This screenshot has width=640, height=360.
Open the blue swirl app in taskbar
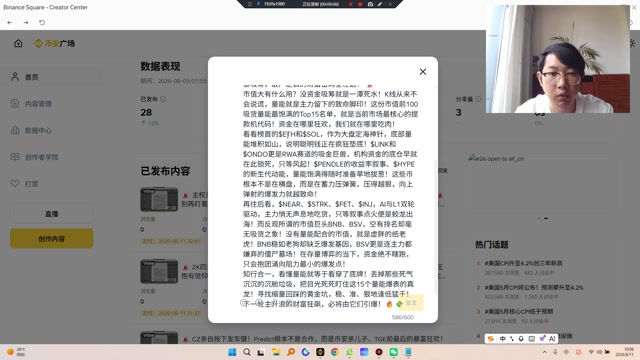pos(305,352)
